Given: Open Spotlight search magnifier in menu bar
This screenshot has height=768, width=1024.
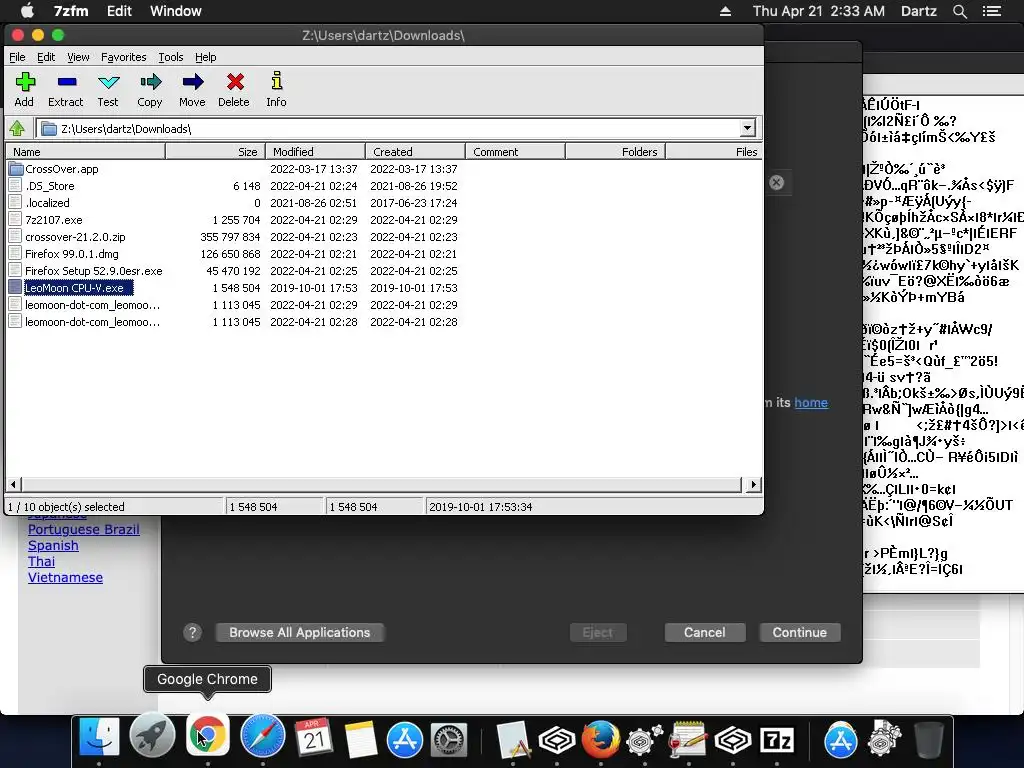Looking at the screenshot, I should 959,11.
